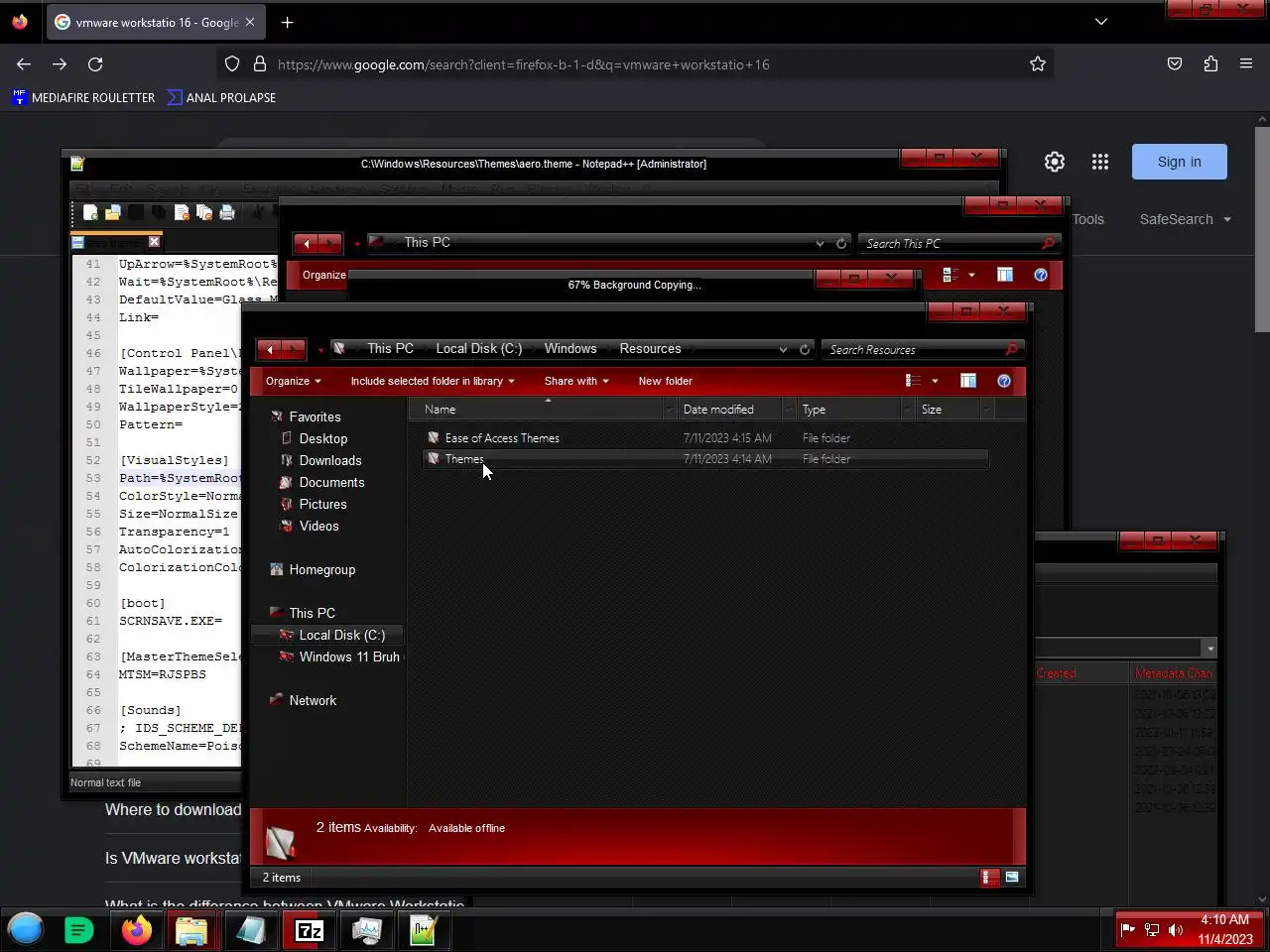The image size is (1270, 952).
Task: Toggle preview pane in Resources window
Action: click(968, 381)
